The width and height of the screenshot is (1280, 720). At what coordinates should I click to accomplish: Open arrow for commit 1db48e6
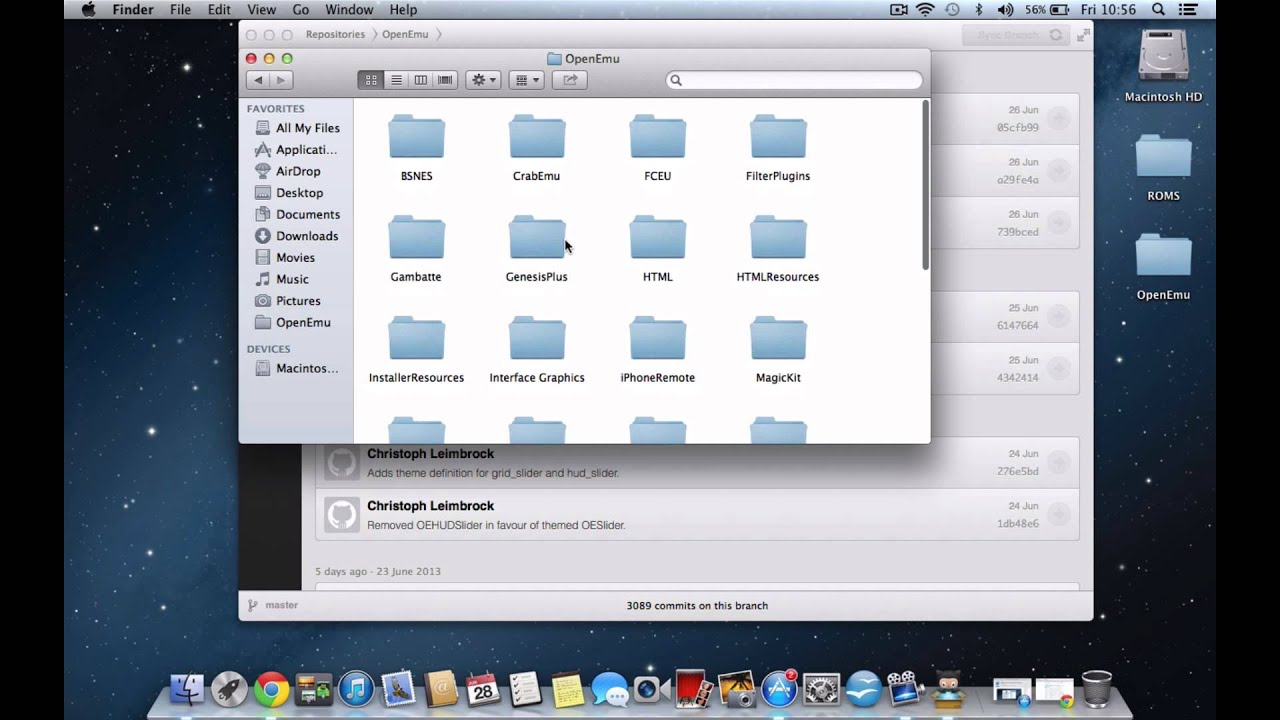(x=1059, y=515)
